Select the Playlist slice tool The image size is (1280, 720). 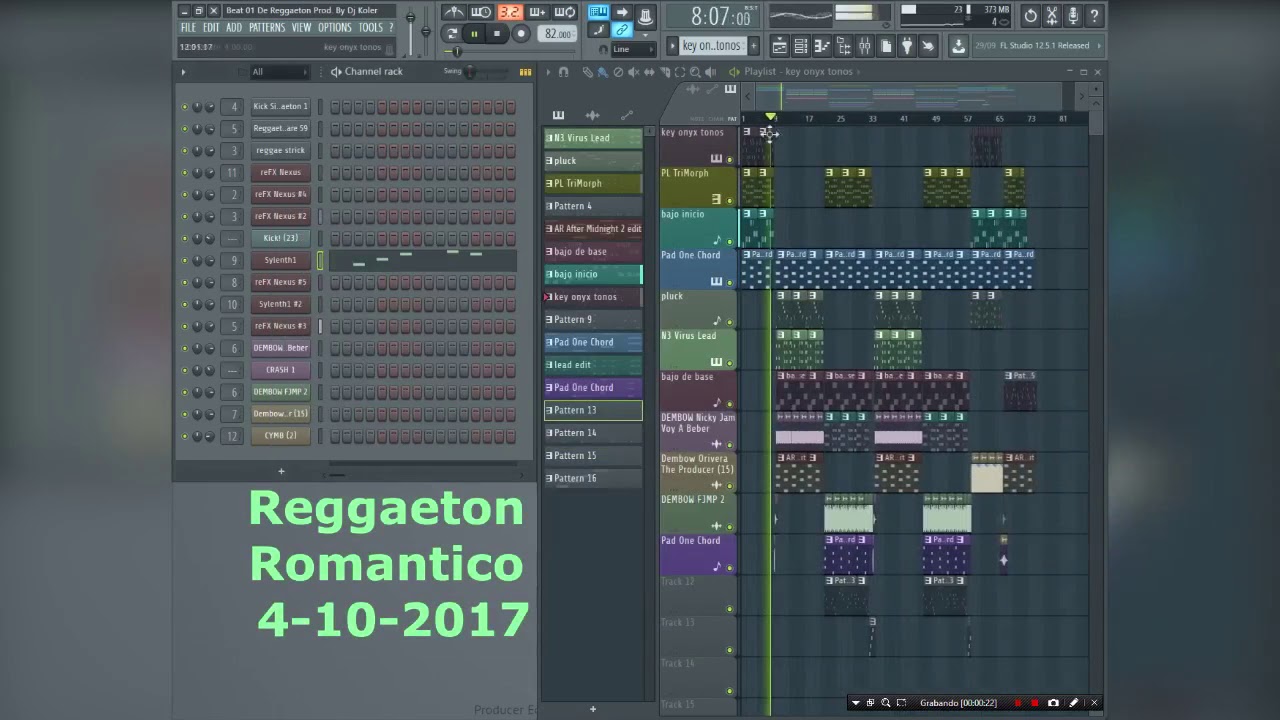[x=665, y=72]
